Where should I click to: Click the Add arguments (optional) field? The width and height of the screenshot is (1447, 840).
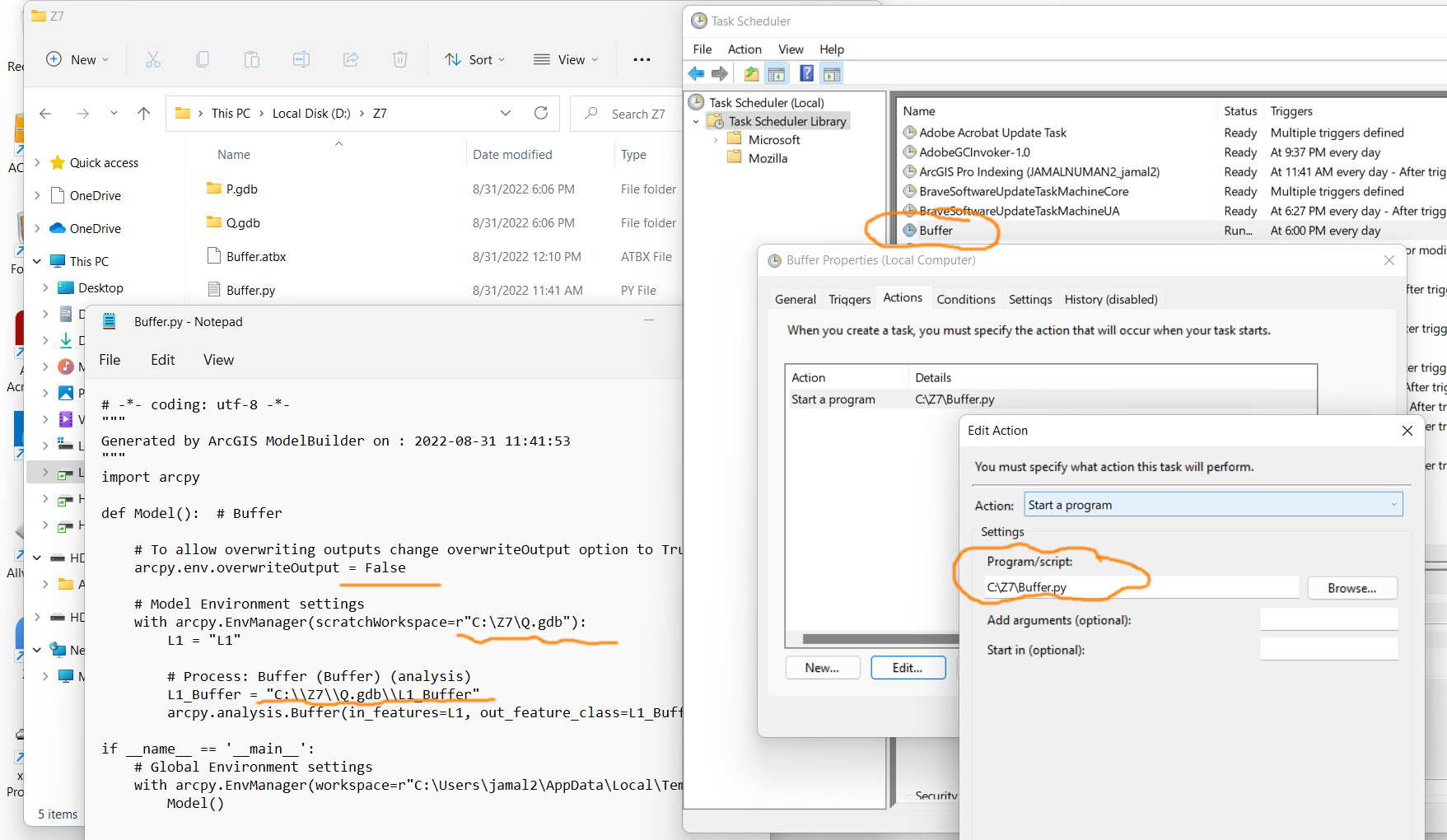pyautogui.click(x=1329, y=619)
